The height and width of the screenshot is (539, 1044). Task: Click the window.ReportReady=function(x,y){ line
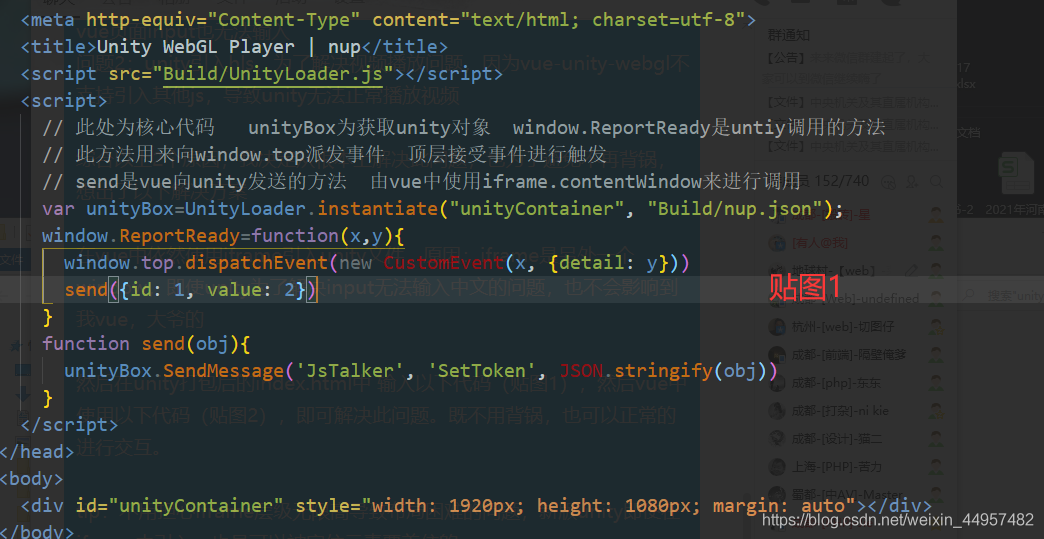point(223,236)
